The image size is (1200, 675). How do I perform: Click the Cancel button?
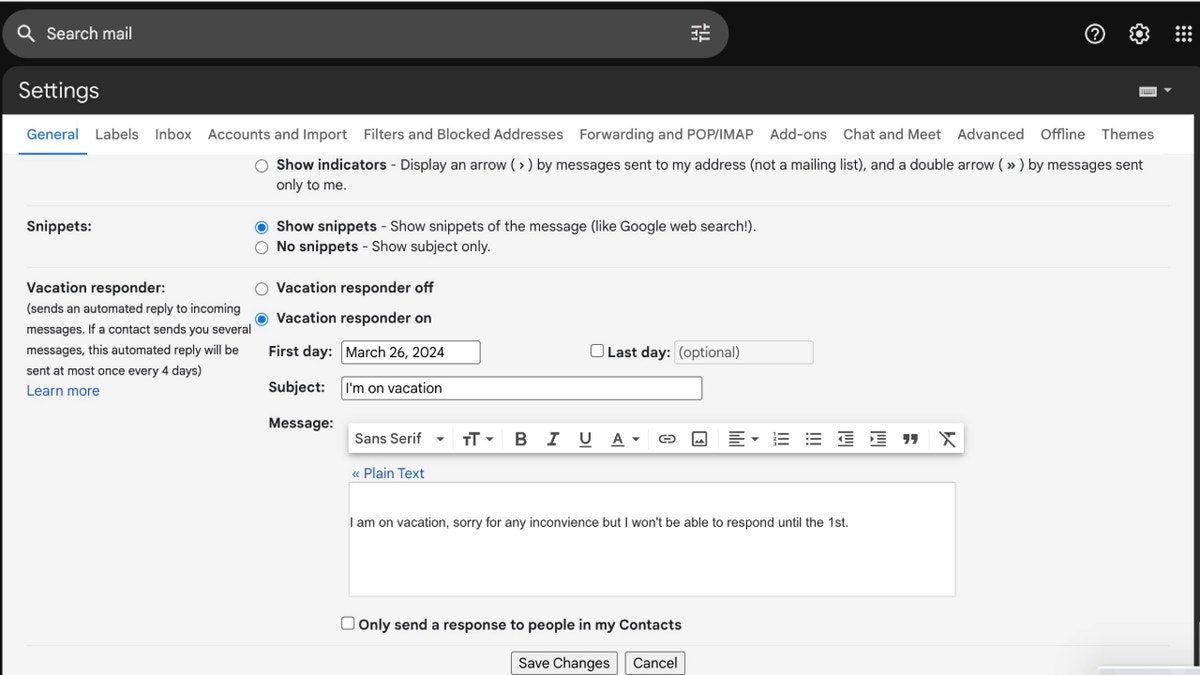[655, 663]
